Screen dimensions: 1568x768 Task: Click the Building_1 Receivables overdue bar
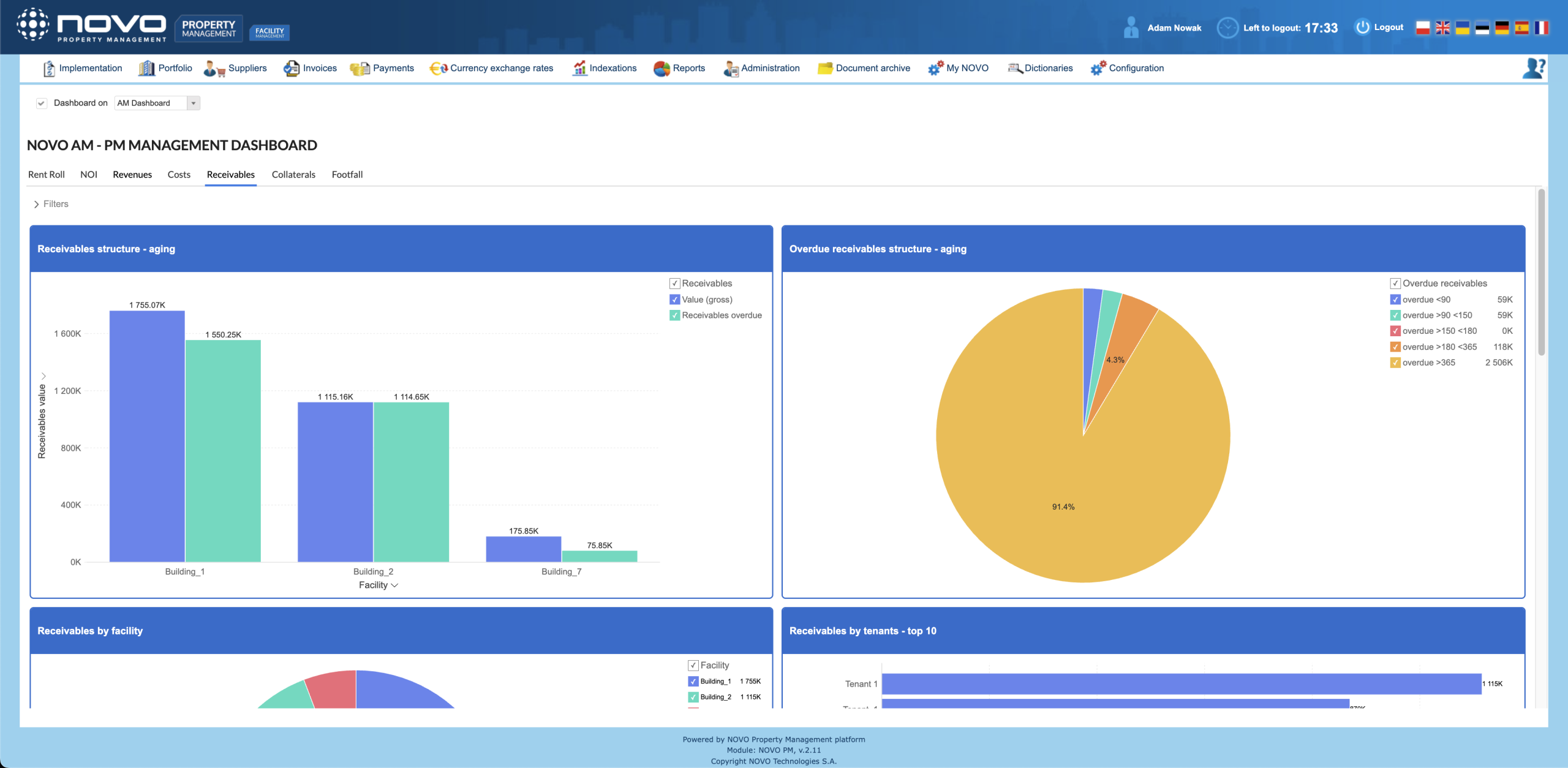click(x=223, y=450)
